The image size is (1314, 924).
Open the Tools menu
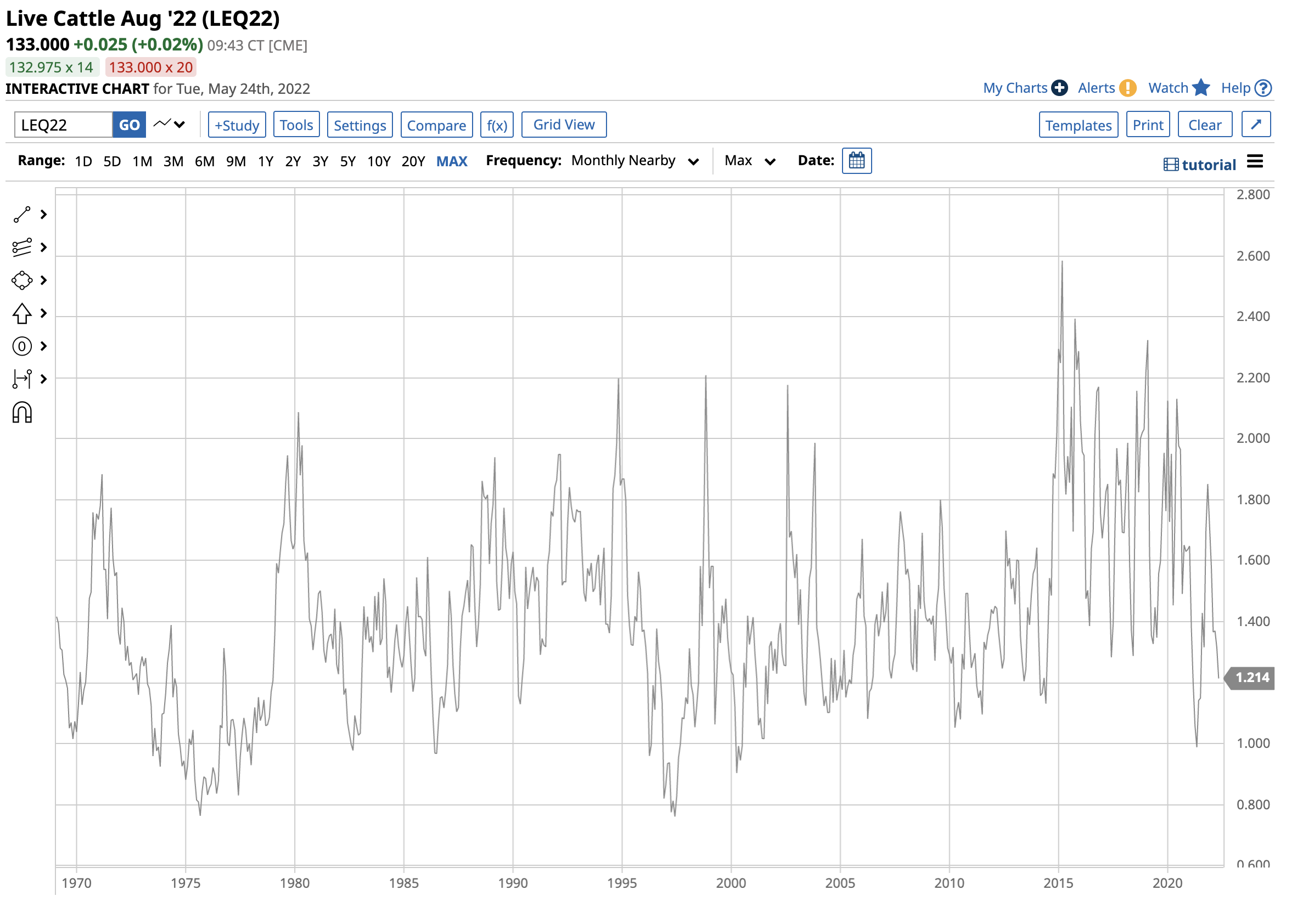click(x=296, y=125)
